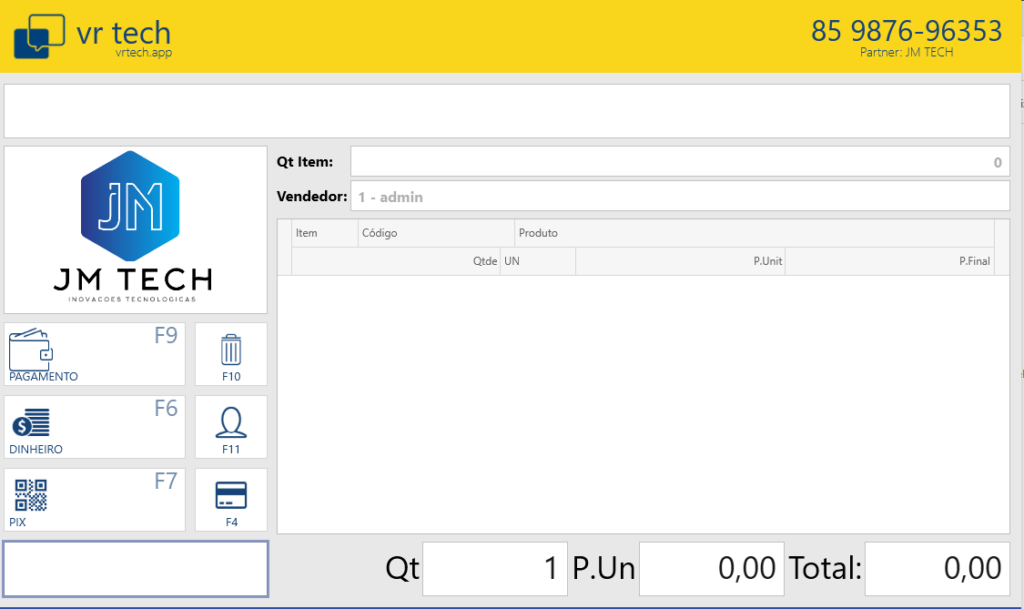The image size is (1024, 609).
Task: Click the large top search field
Action: tap(506, 111)
